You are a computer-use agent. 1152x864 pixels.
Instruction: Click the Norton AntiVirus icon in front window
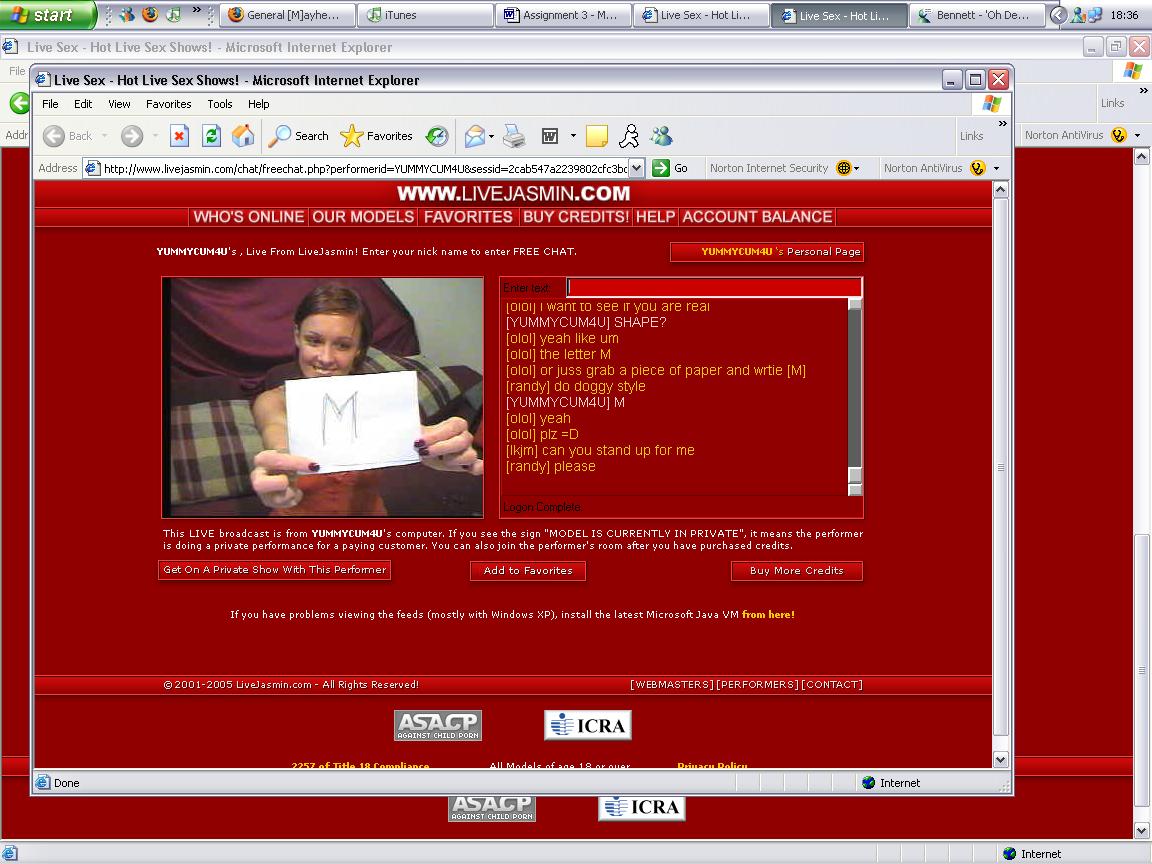978,168
